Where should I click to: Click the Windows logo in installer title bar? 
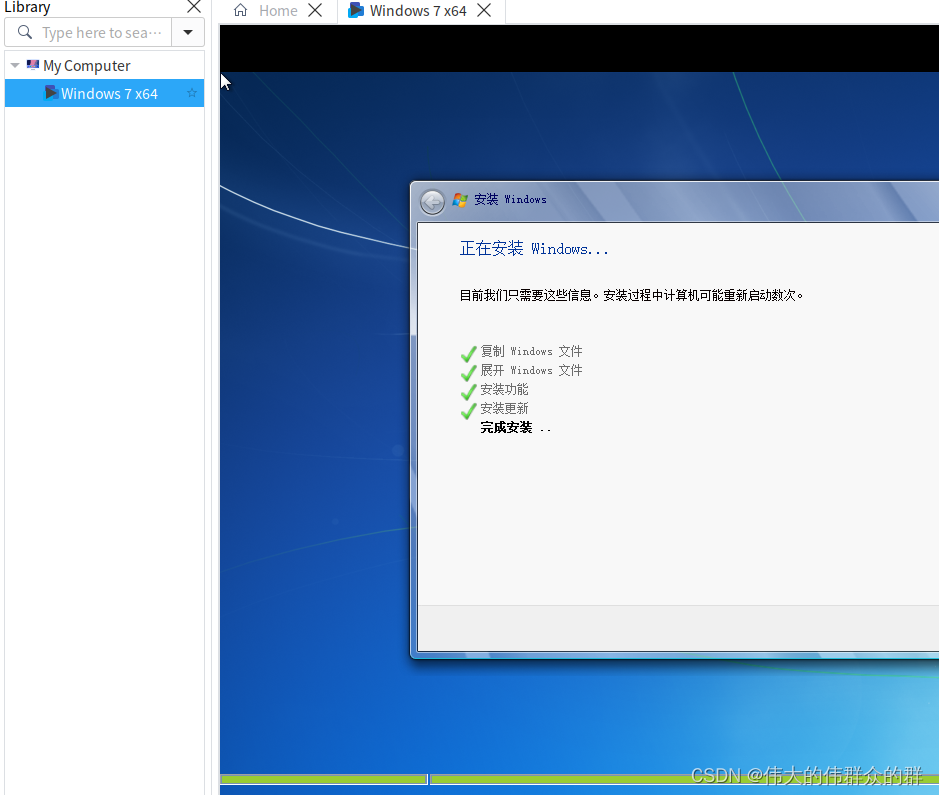point(460,199)
